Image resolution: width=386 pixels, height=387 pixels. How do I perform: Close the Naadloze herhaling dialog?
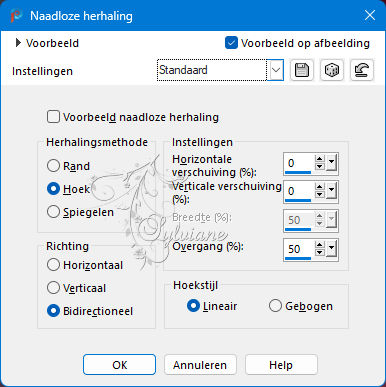(x=370, y=15)
